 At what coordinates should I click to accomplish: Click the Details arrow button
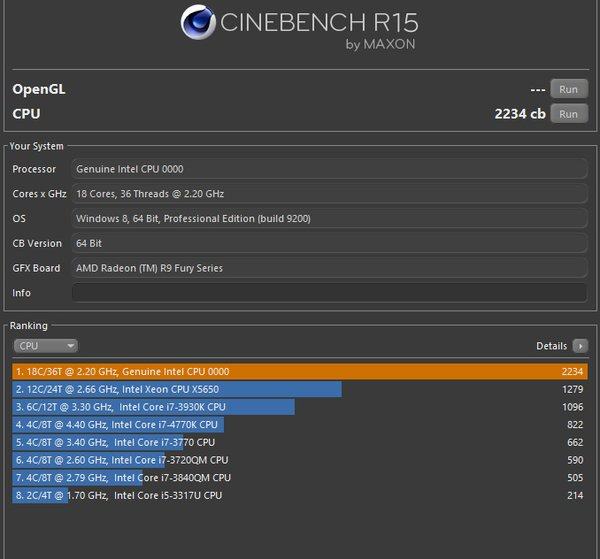[580, 346]
